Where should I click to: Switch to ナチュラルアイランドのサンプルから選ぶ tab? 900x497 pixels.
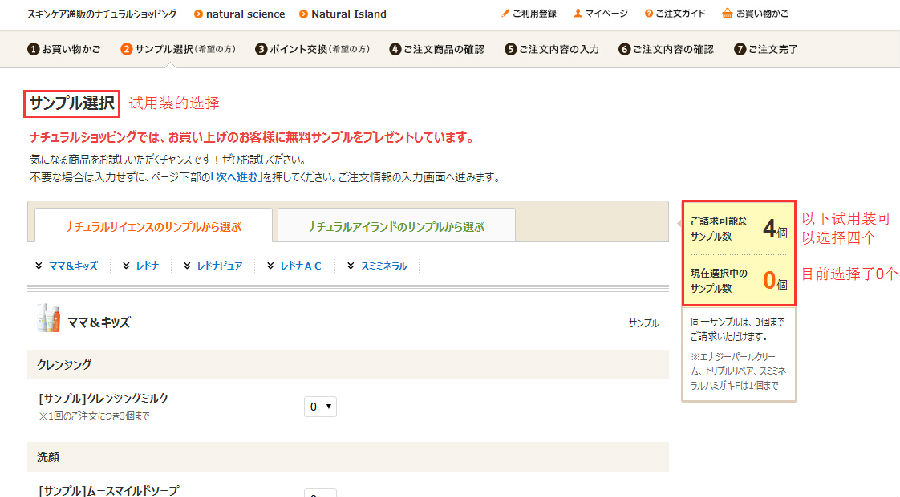point(396,227)
